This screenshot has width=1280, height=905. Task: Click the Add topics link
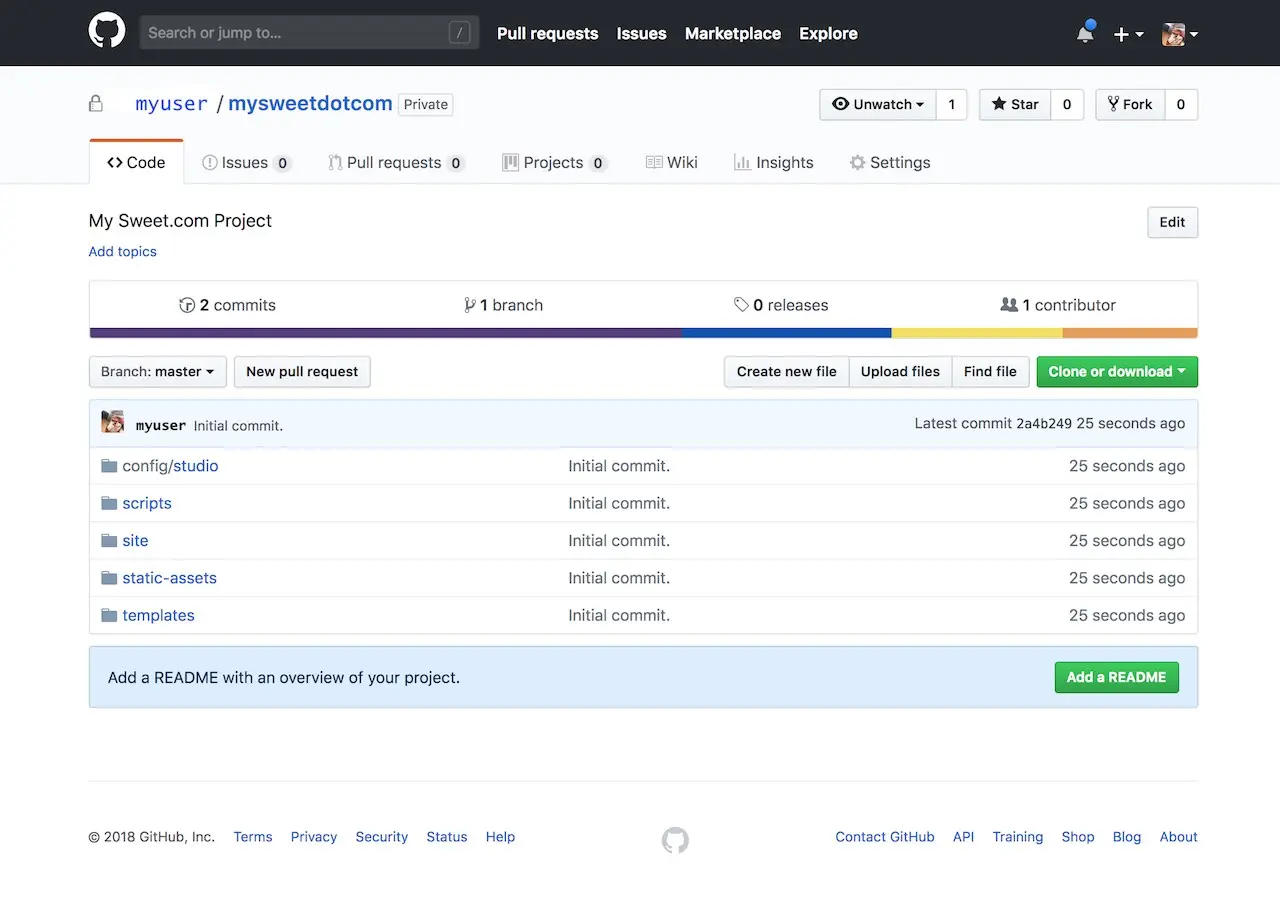click(123, 251)
